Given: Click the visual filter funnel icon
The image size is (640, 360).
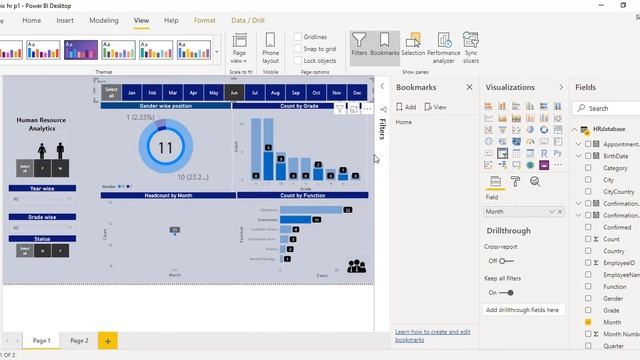Looking at the screenshot, I should (340, 109).
